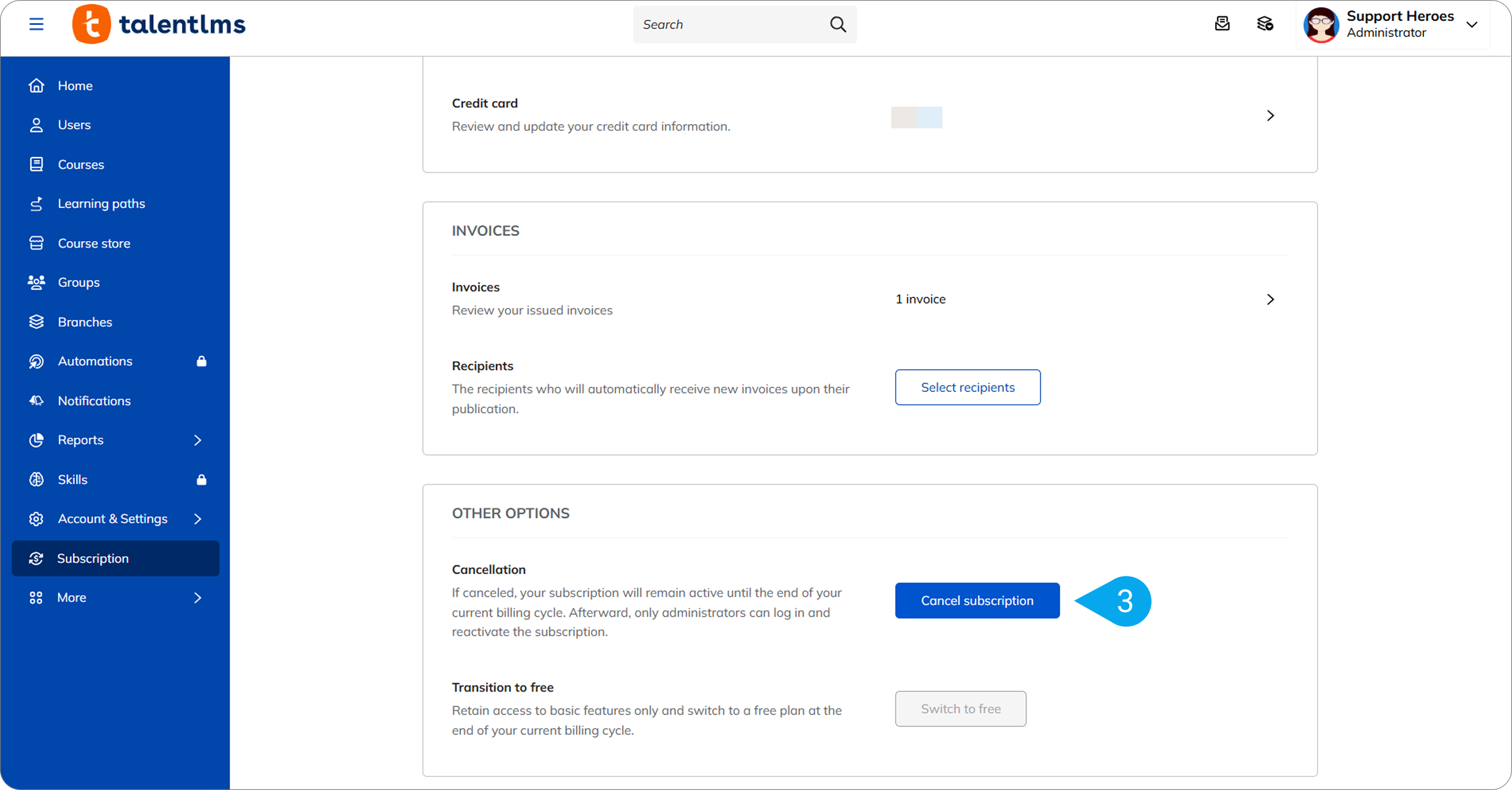
Task: Click the talentlms logo
Action: point(159,24)
